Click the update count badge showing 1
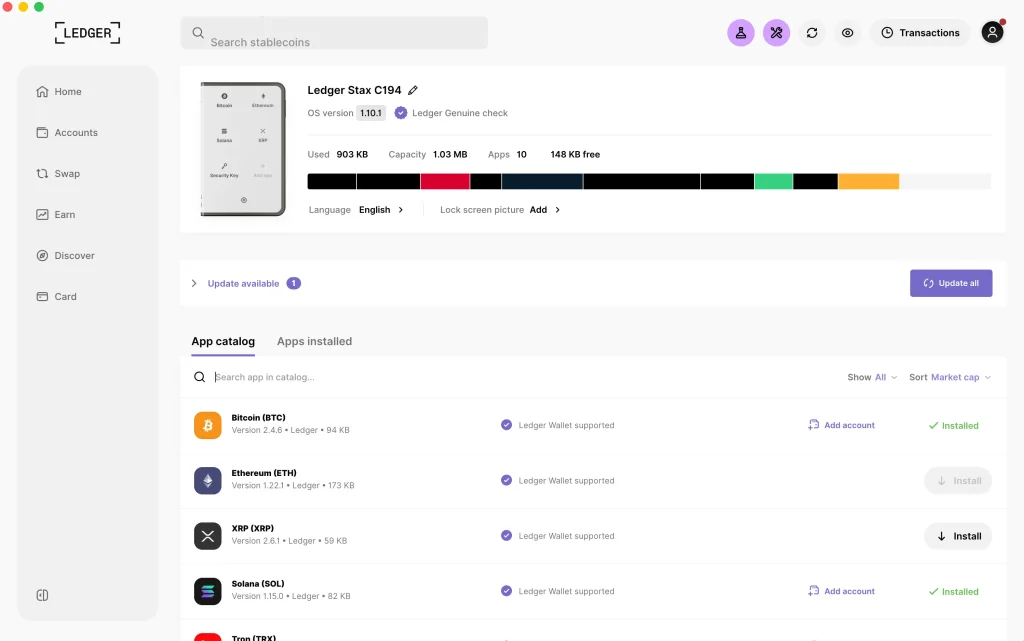The image size is (1024, 641). point(294,283)
